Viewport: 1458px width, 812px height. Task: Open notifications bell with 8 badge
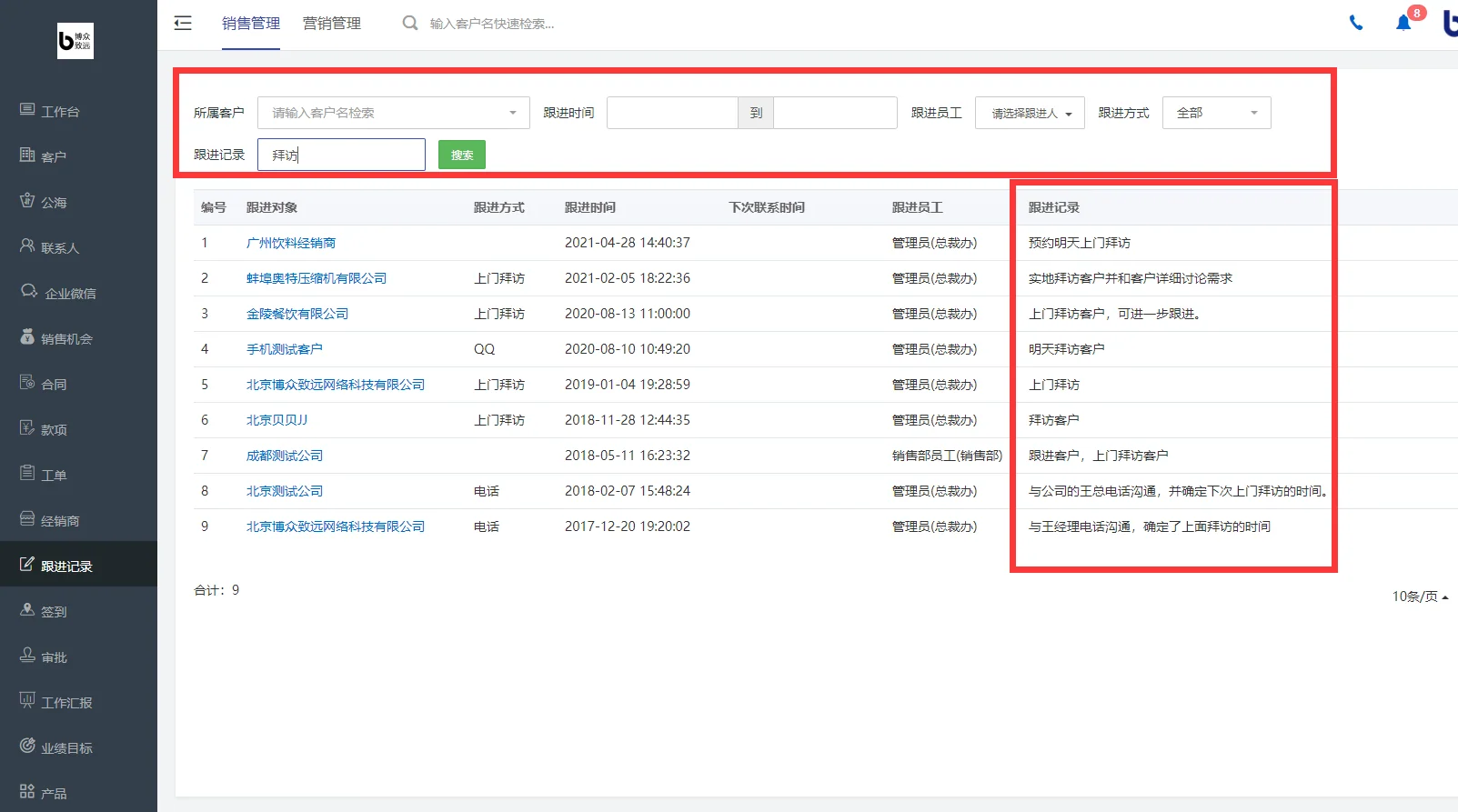(x=1403, y=22)
